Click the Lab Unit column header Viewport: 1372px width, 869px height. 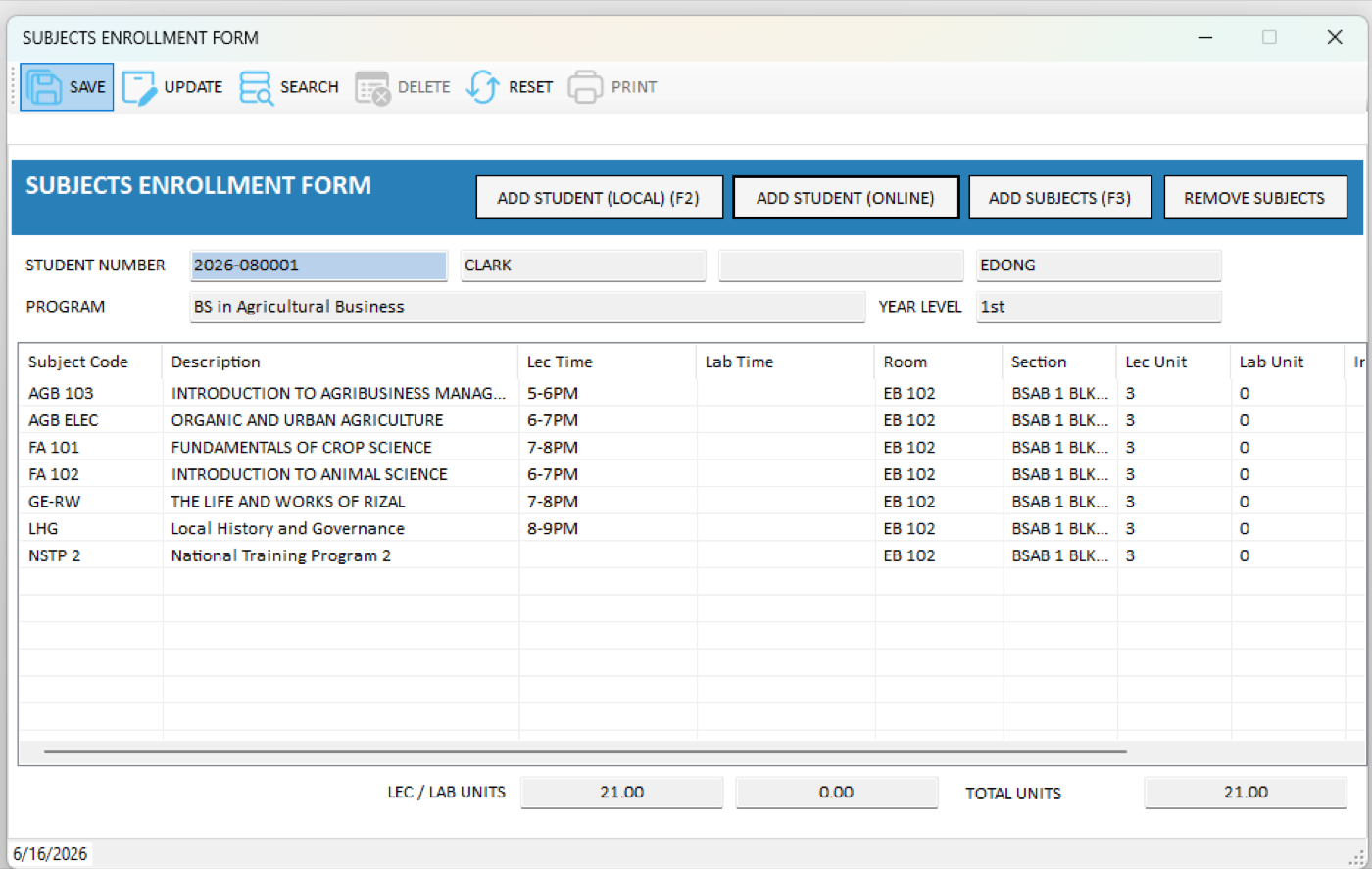click(1287, 362)
